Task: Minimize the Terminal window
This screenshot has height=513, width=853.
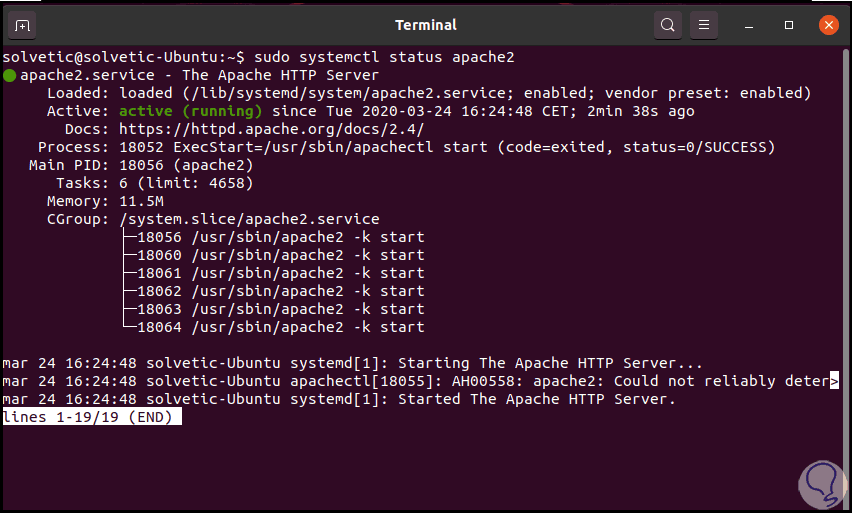Action: coord(753,25)
